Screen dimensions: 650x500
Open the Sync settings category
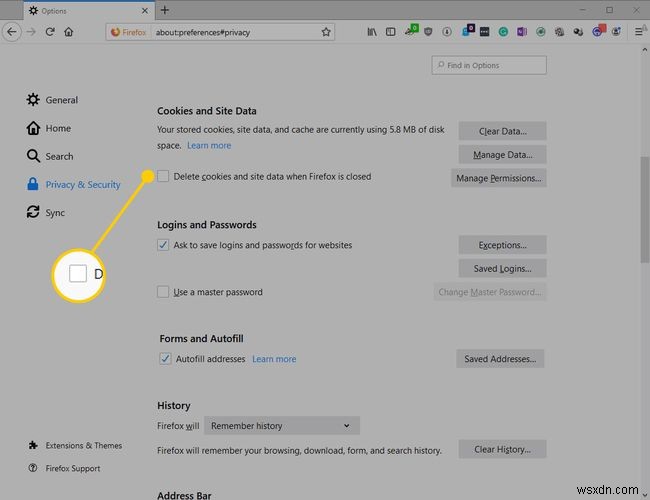click(46, 213)
